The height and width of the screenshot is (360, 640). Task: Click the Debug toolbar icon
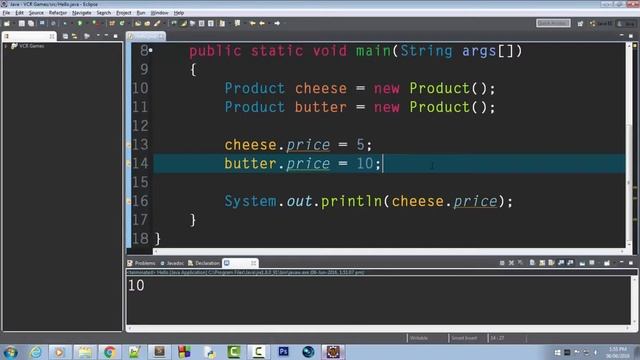point(65,24)
